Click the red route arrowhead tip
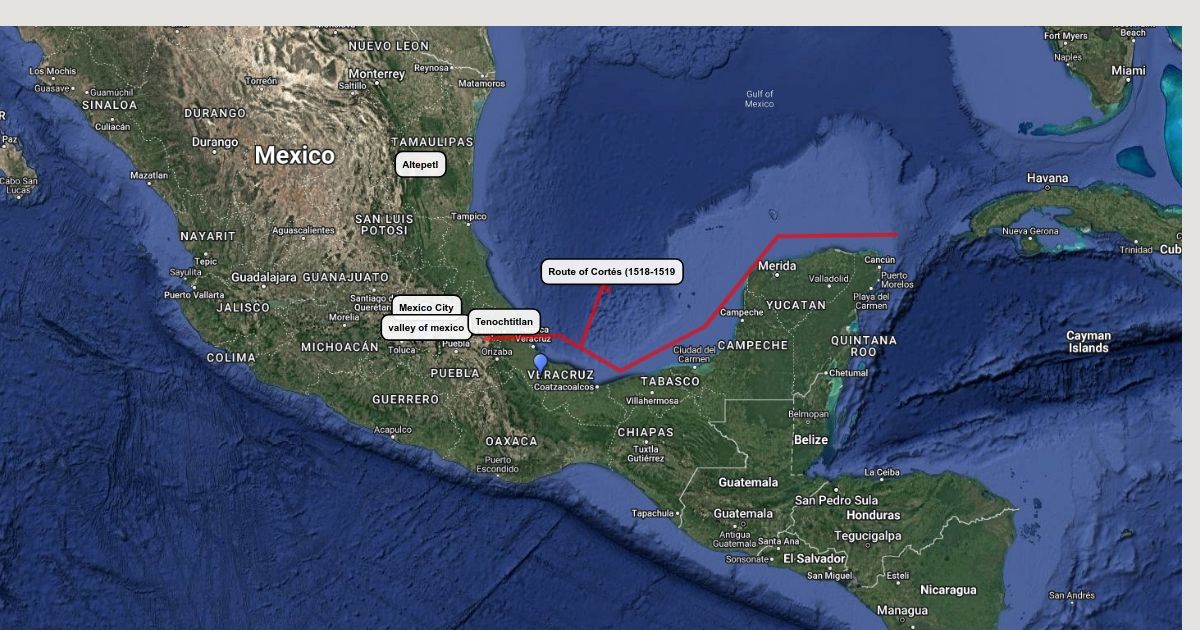The height and width of the screenshot is (630, 1200). point(606,288)
